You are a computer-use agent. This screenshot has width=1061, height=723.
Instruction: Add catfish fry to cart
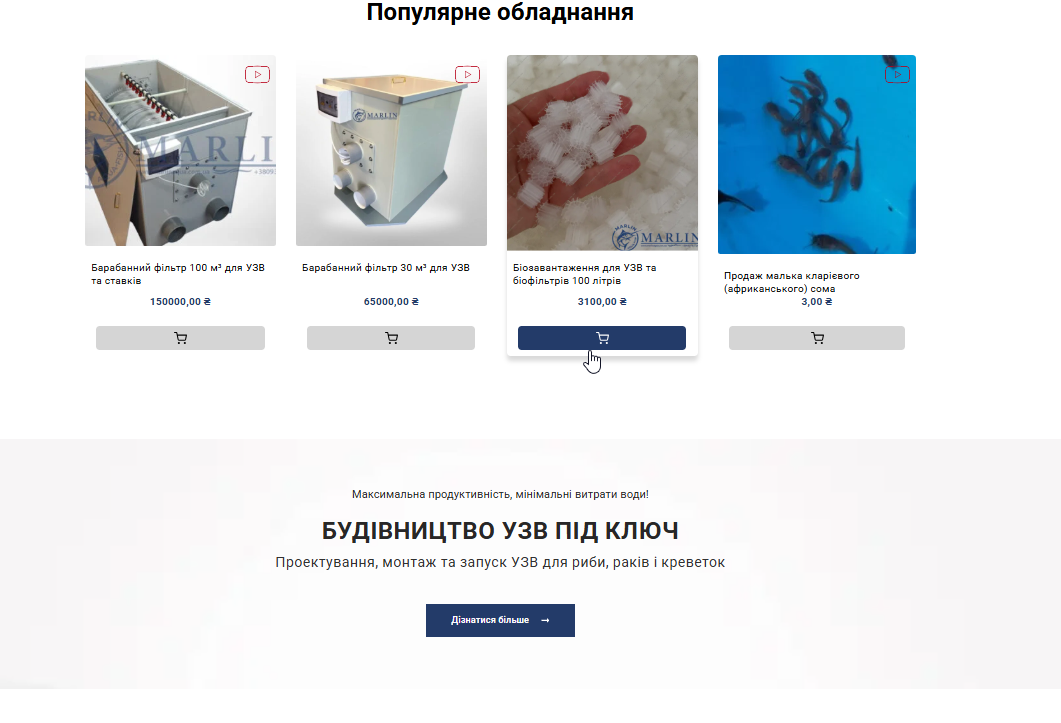pos(817,338)
